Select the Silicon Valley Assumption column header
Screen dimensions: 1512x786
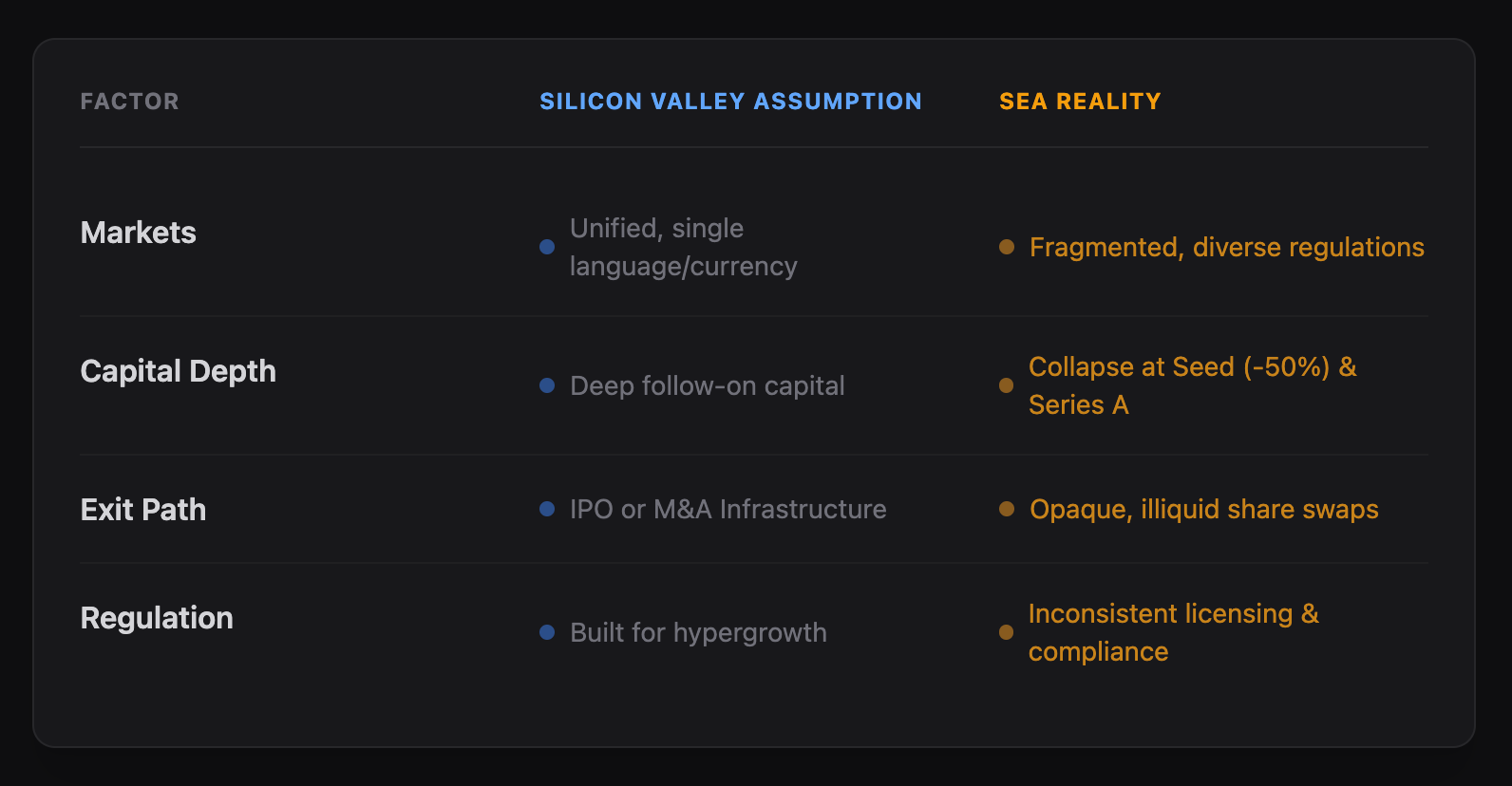(x=730, y=102)
